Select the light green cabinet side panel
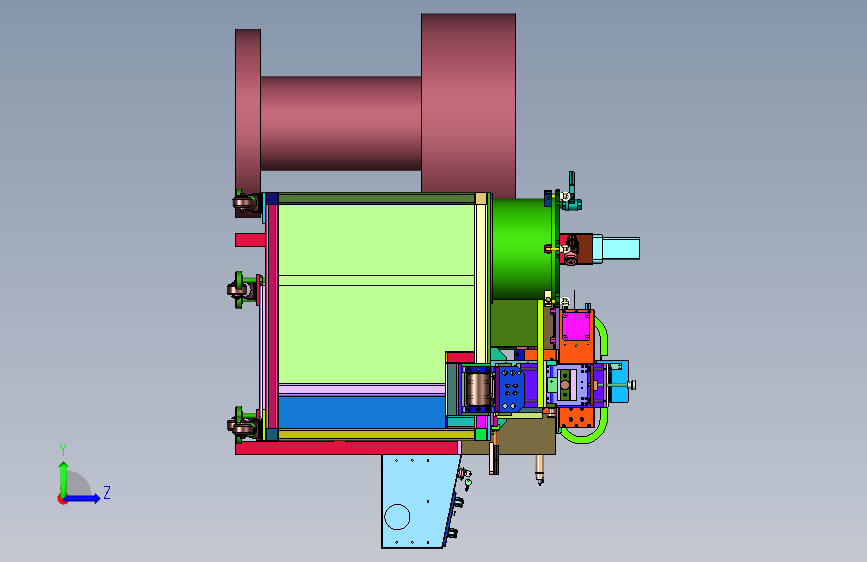Viewport: 867px width, 562px height. pos(376,293)
